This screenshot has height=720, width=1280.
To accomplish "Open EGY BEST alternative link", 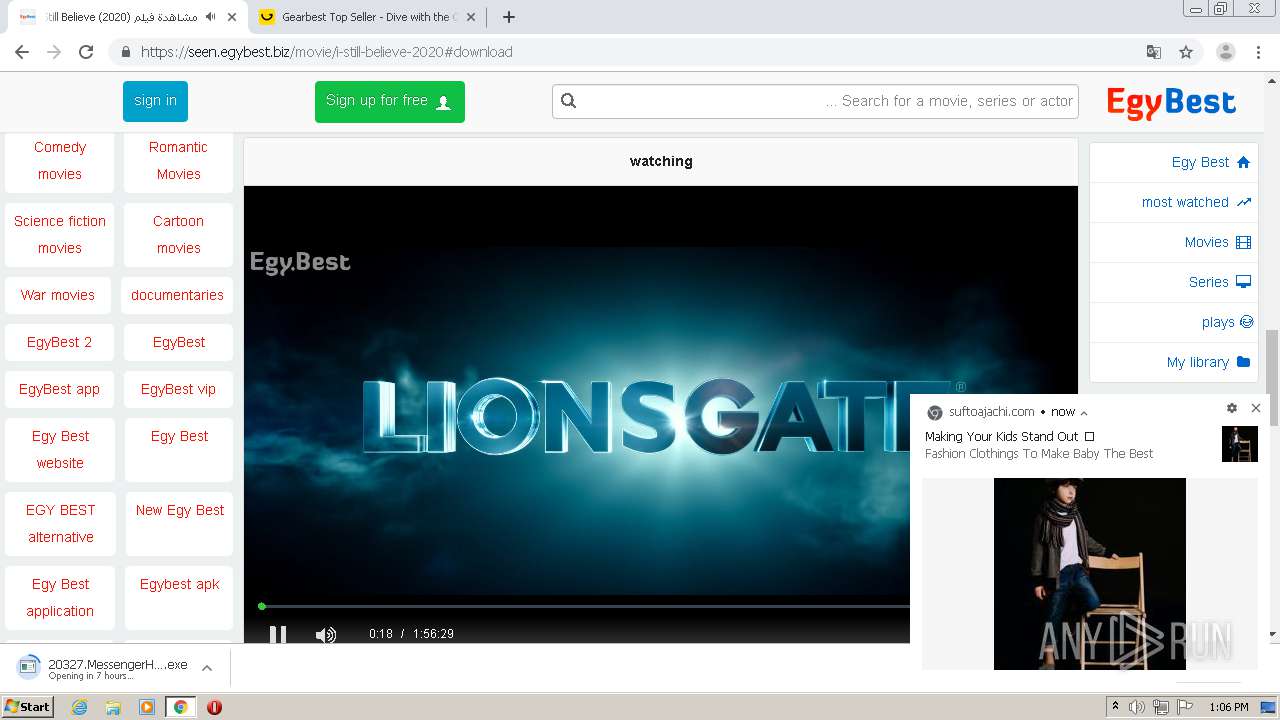I will 60,523.
